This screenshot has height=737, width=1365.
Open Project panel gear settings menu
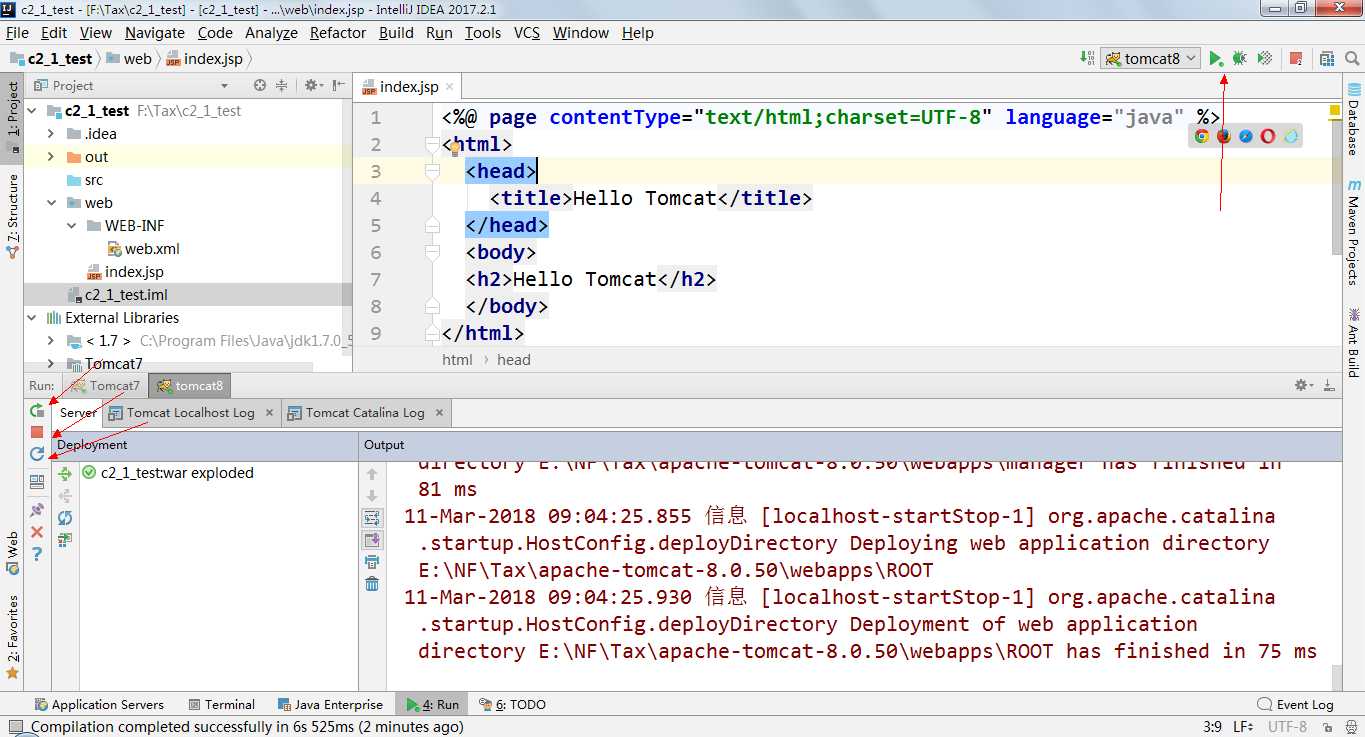(x=313, y=86)
